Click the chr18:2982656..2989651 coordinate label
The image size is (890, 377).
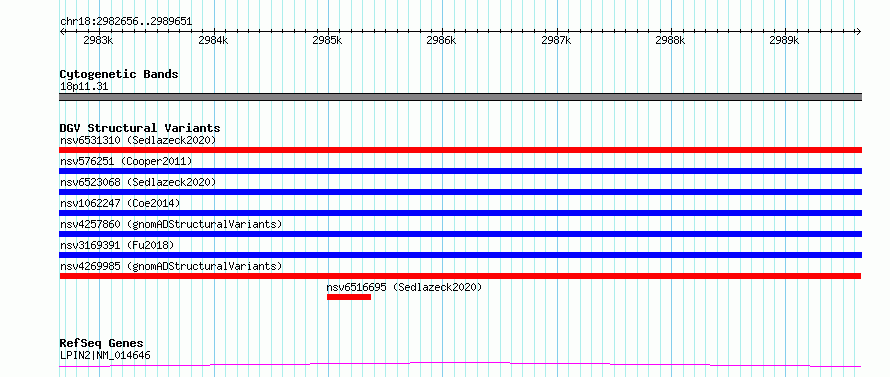tap(126, 22)
